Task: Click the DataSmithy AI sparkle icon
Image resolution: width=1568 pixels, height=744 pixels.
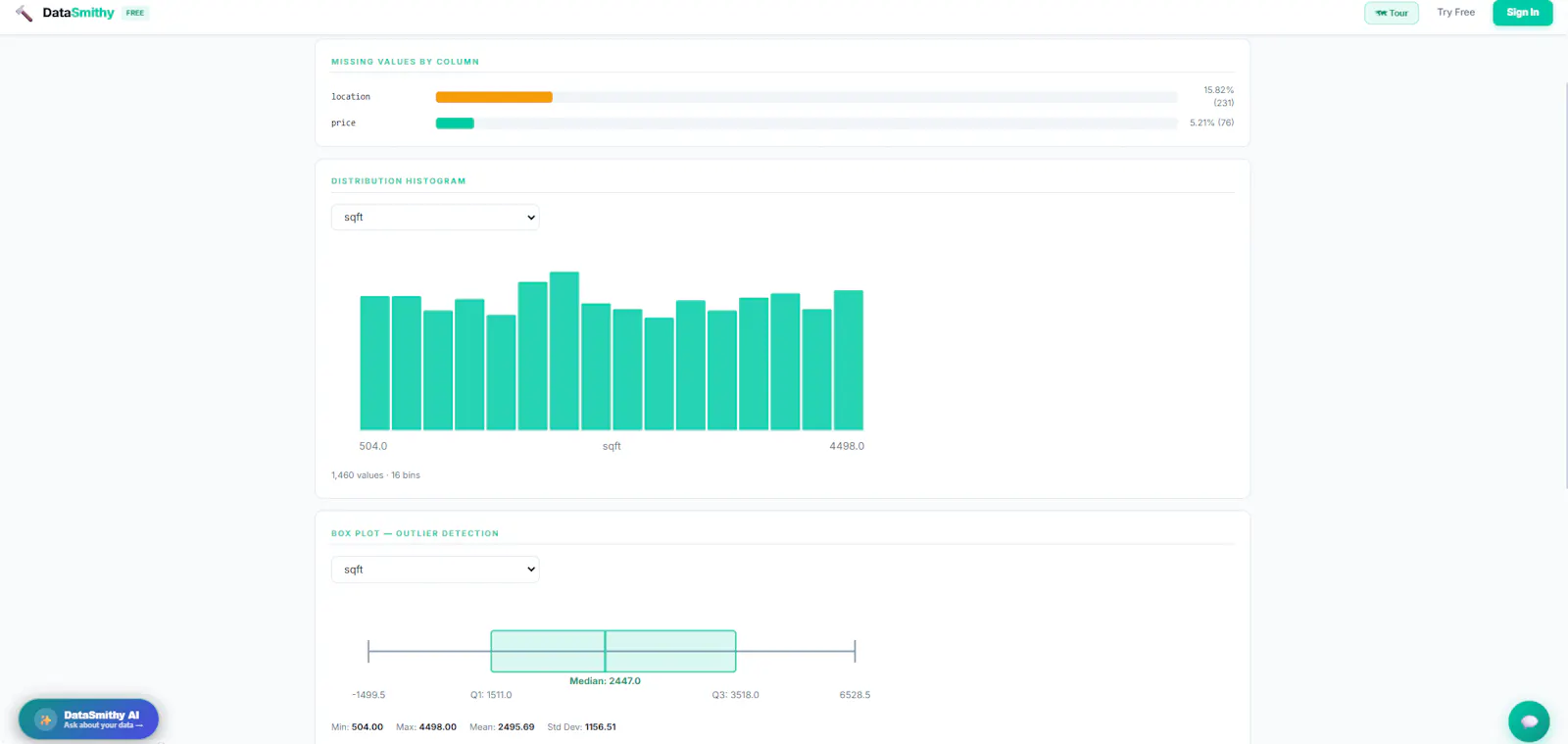Action: [x=45, y=719]
